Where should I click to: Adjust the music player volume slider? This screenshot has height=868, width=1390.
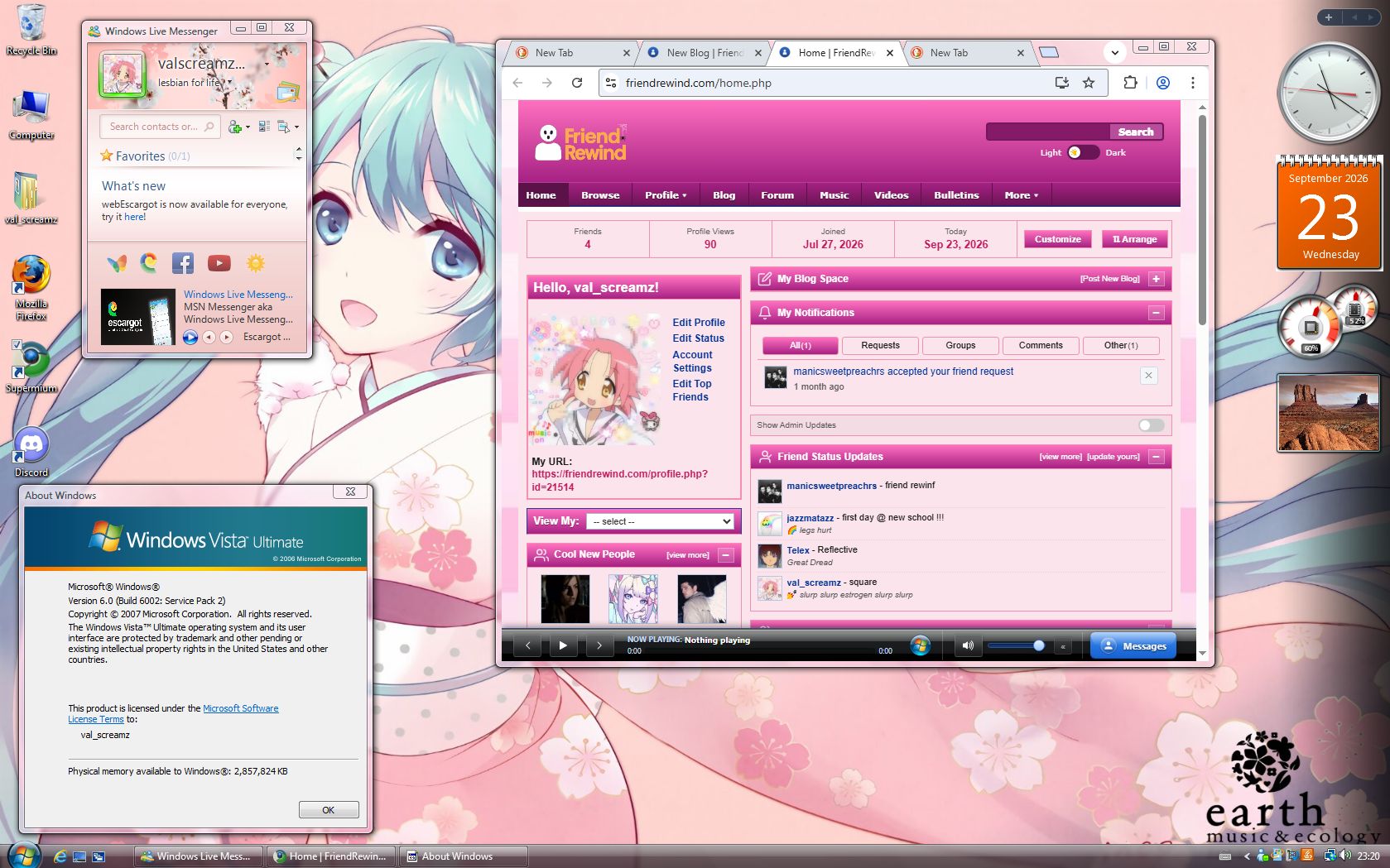[x=1014, y=645]
